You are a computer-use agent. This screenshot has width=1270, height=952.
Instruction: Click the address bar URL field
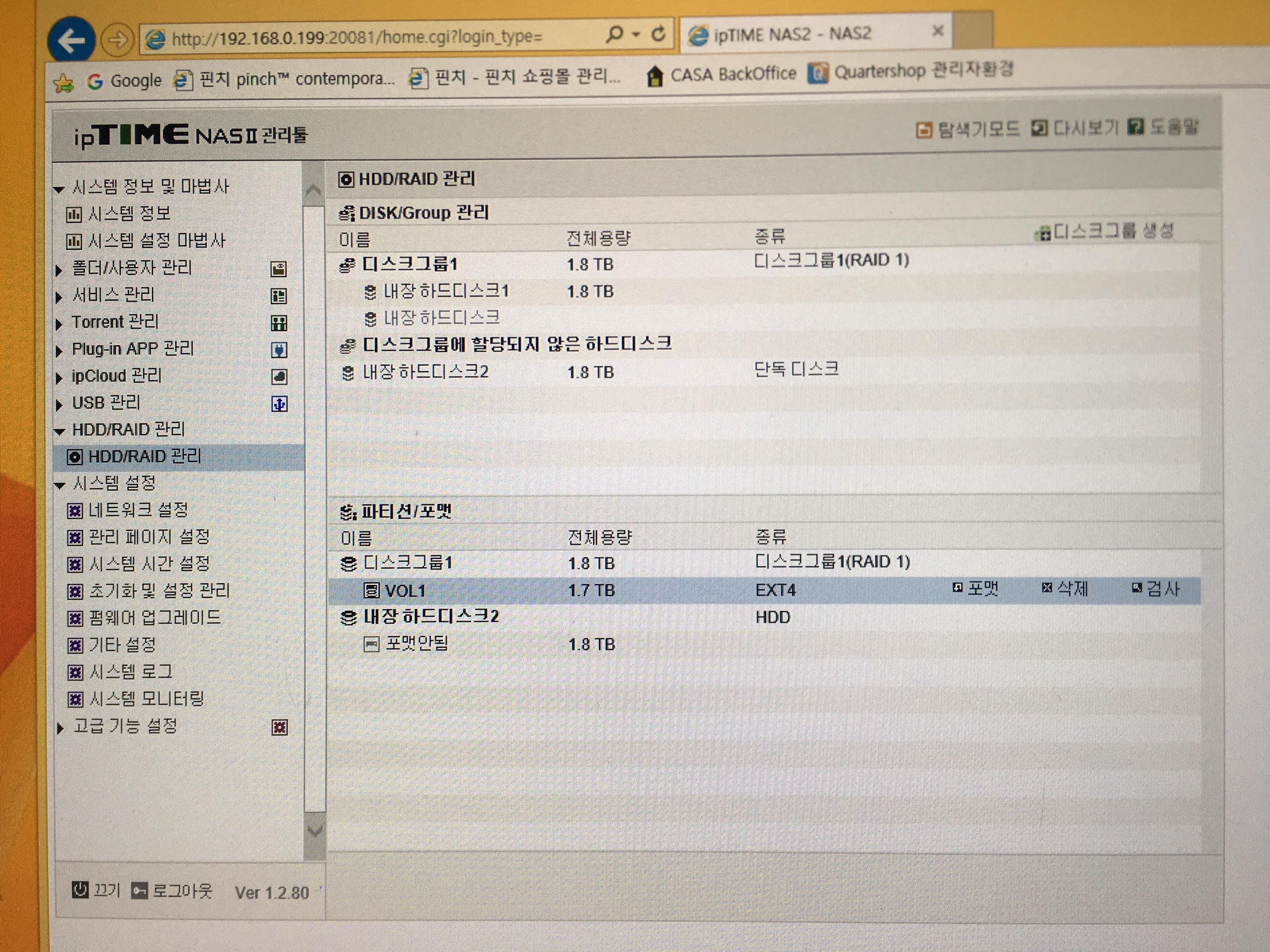(x=372, y=38)
